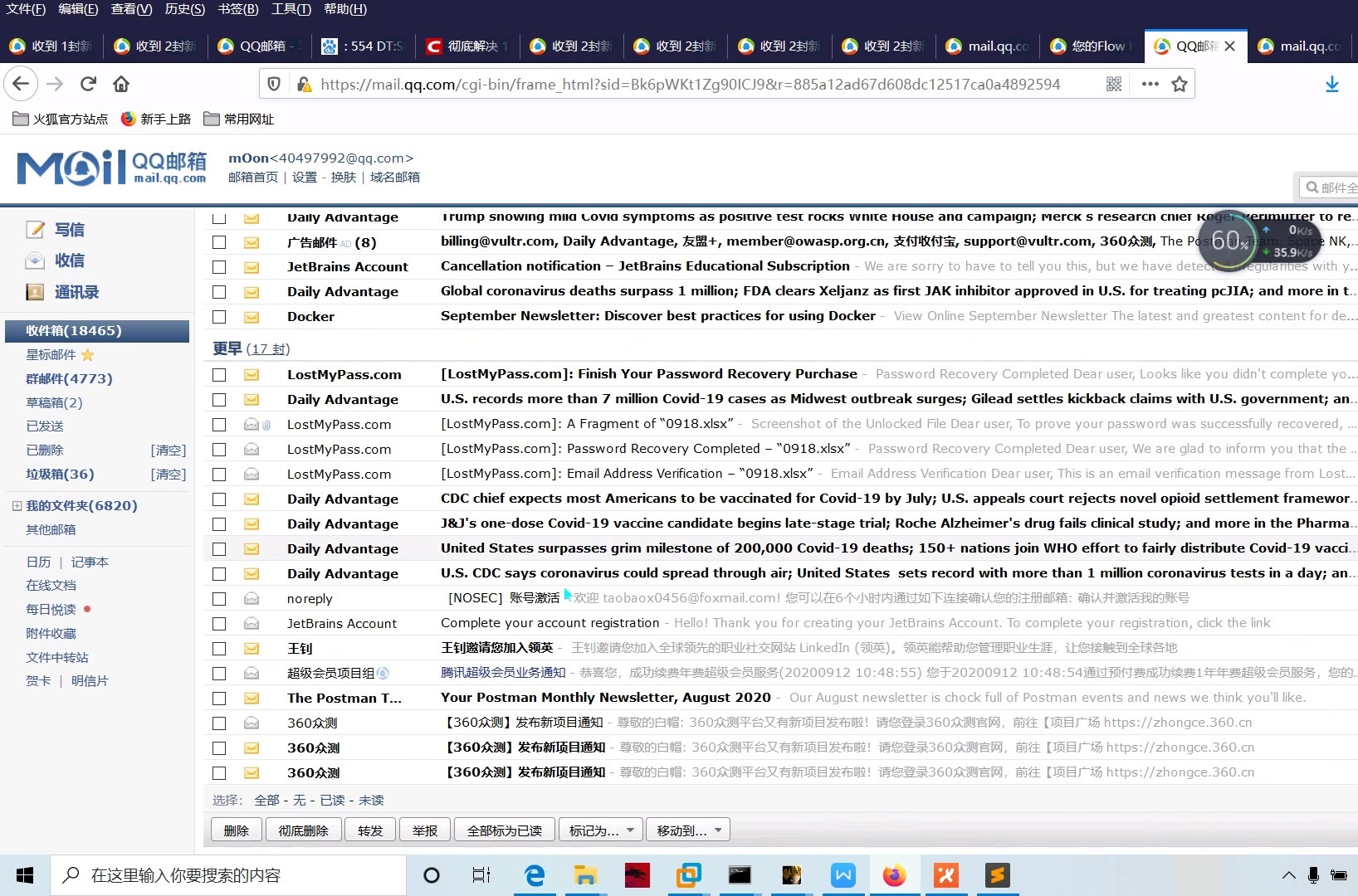
Task: Click the compose mail 写信 icon
Action: [x=35, y=230]
